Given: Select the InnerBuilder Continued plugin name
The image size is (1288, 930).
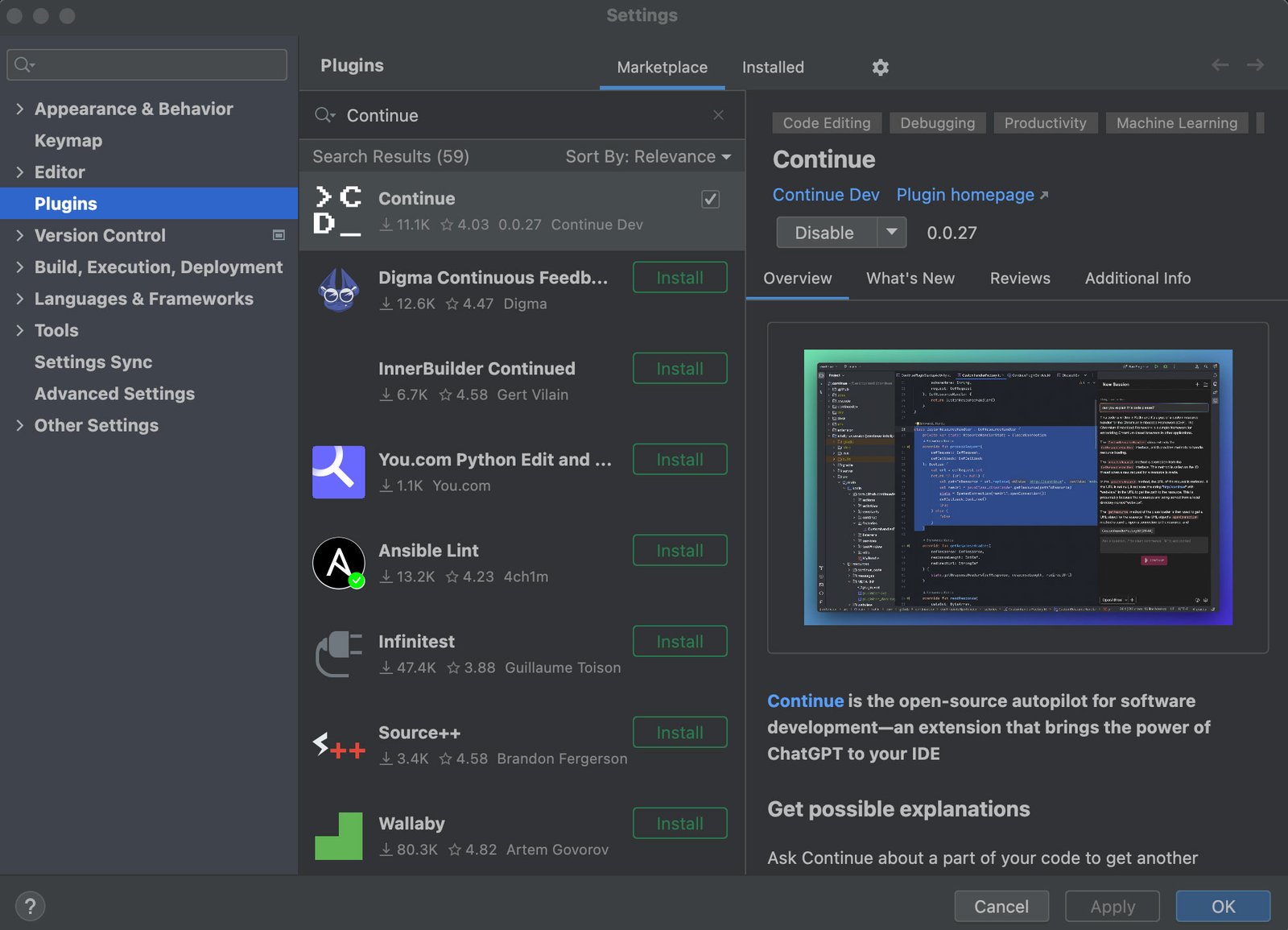Looking at the screenshot, I should (477, 368).
